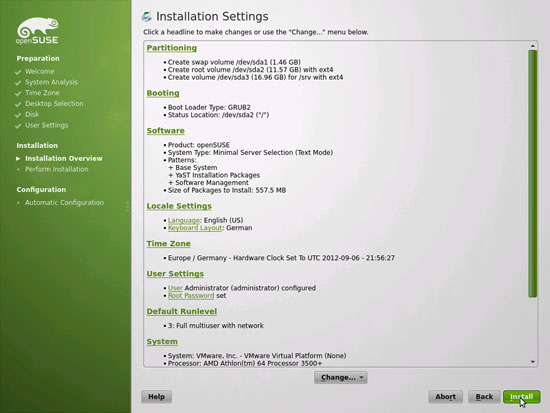Click the System Analysis step checkmark

coord(18,83)
